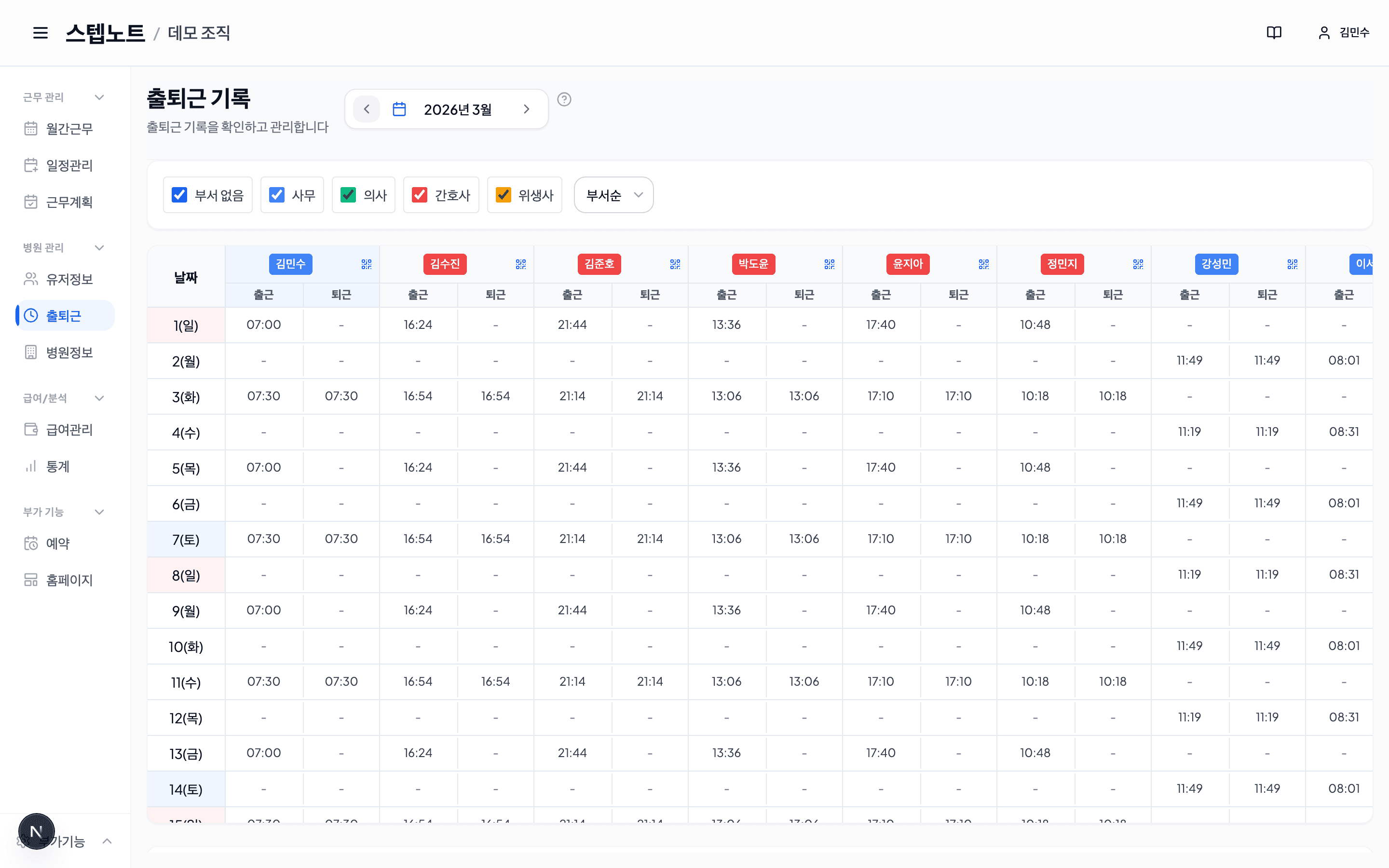Viewport: 1389px width, 868px height.
Task: Click QR code icon next to 강성민
Action: coord(1292,264)
